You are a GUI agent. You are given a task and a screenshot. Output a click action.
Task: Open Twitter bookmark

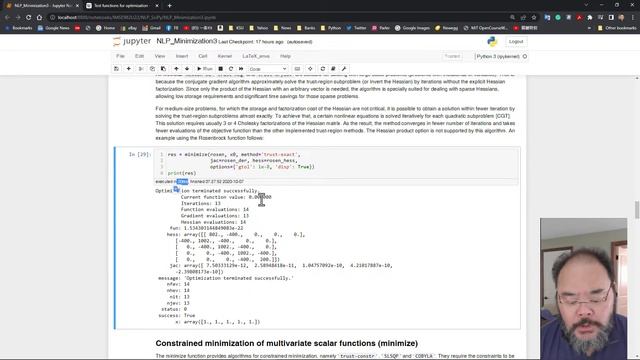click(356, 28)
